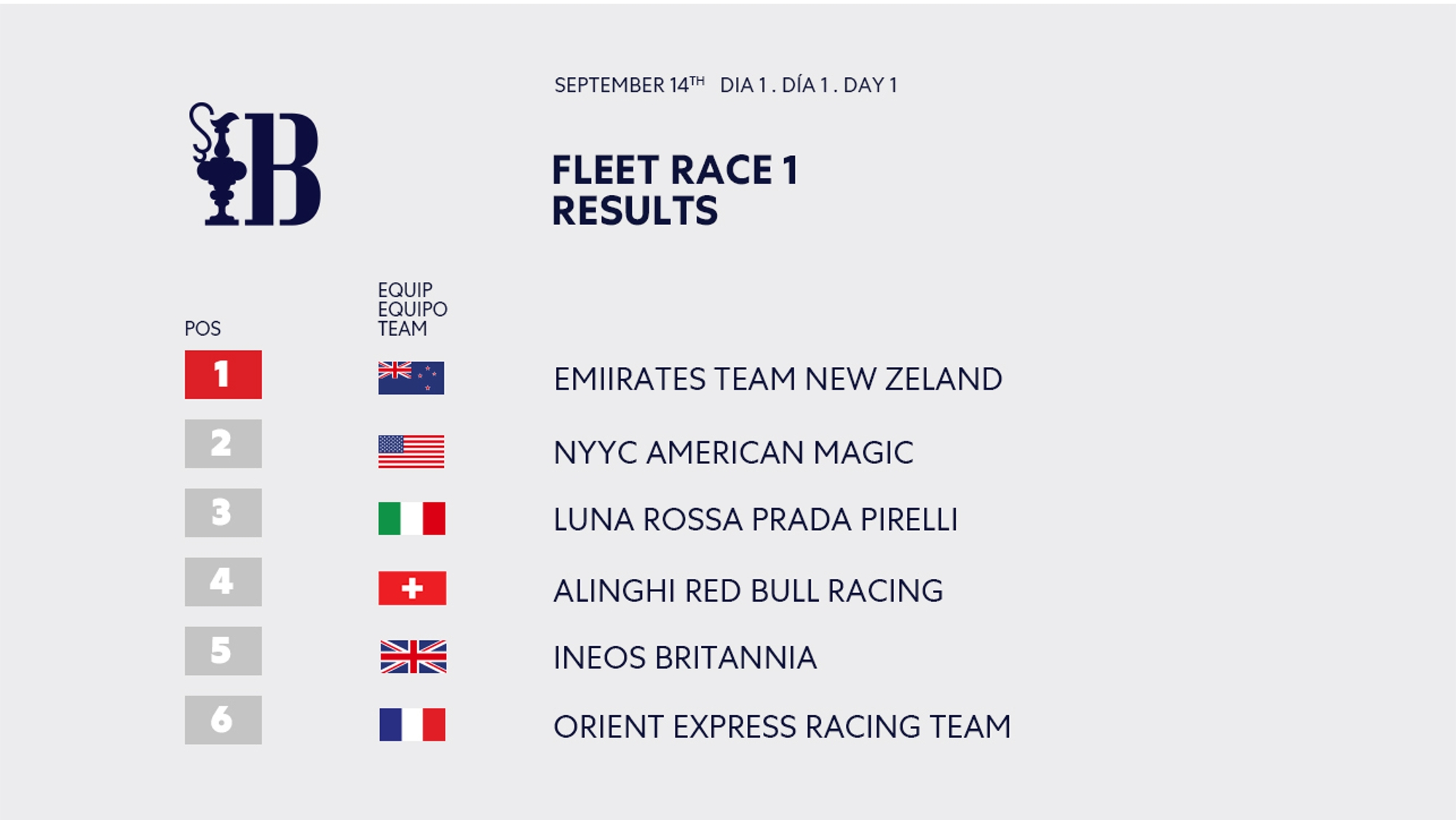Screen dimensions: 1456x820
Task: Click Luna Rossa Prada Pirelli name
Action: click(x=756, y=520)
